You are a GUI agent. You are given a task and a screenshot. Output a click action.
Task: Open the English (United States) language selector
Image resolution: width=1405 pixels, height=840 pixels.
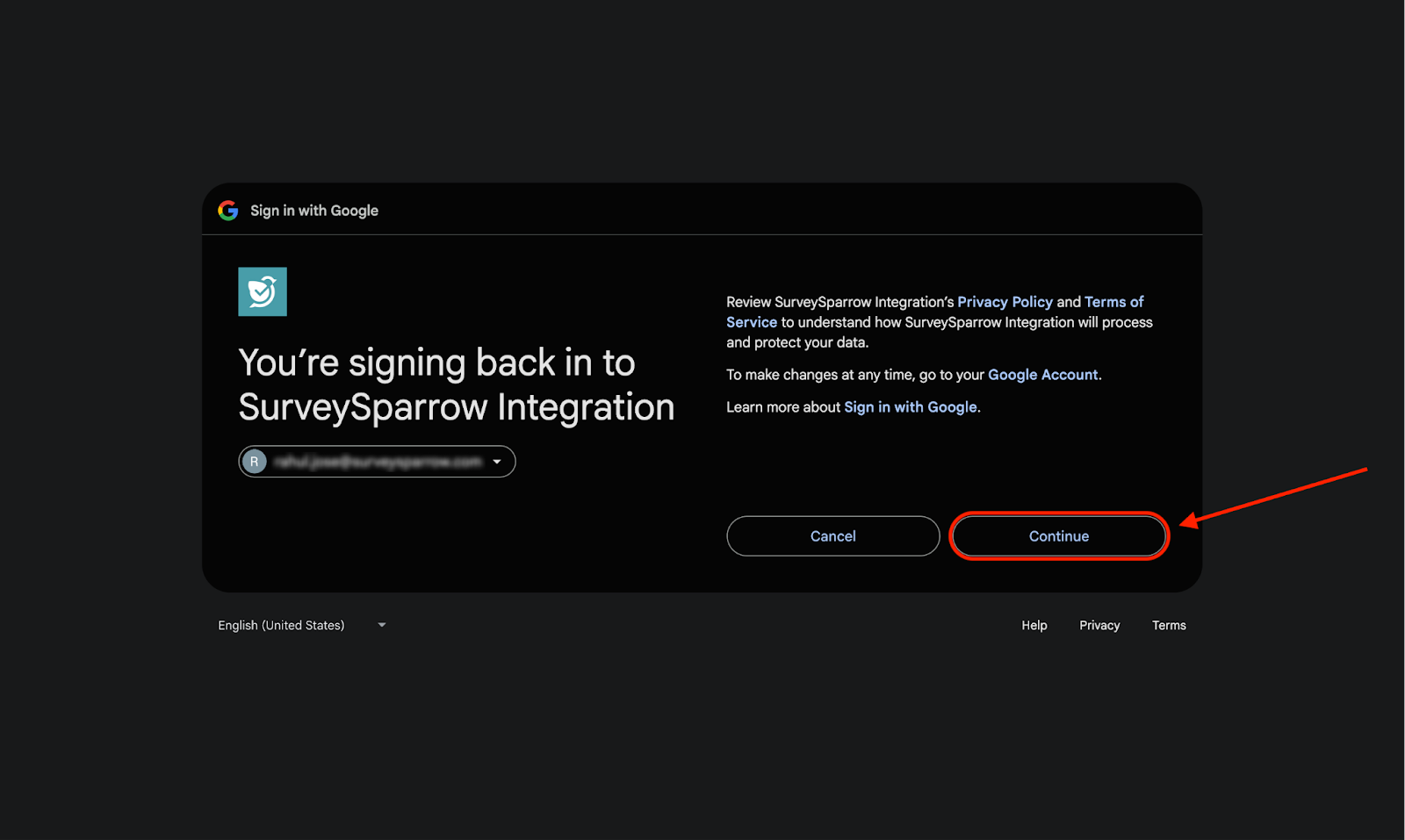[x=281, y=625]
